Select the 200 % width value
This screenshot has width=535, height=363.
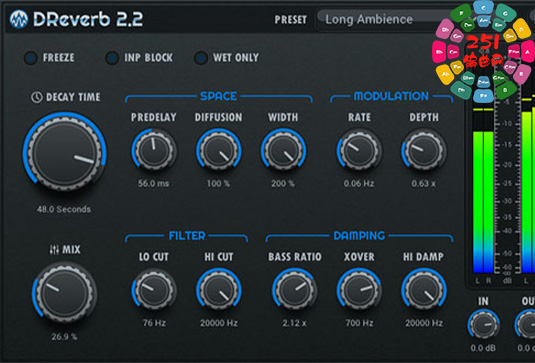283,184
